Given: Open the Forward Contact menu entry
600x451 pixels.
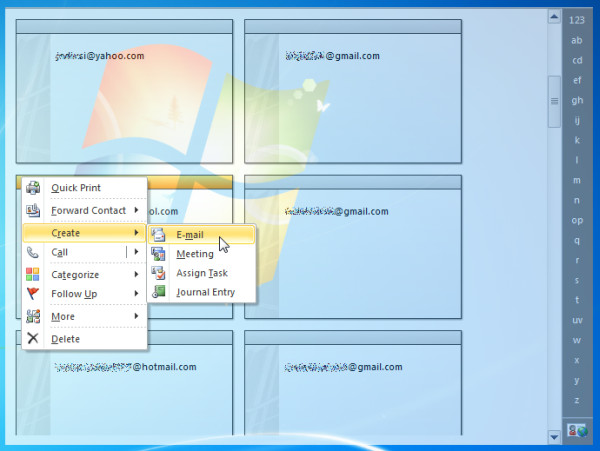Looking at the screenshot, I should pyautogui.click(x=85, y=210).
